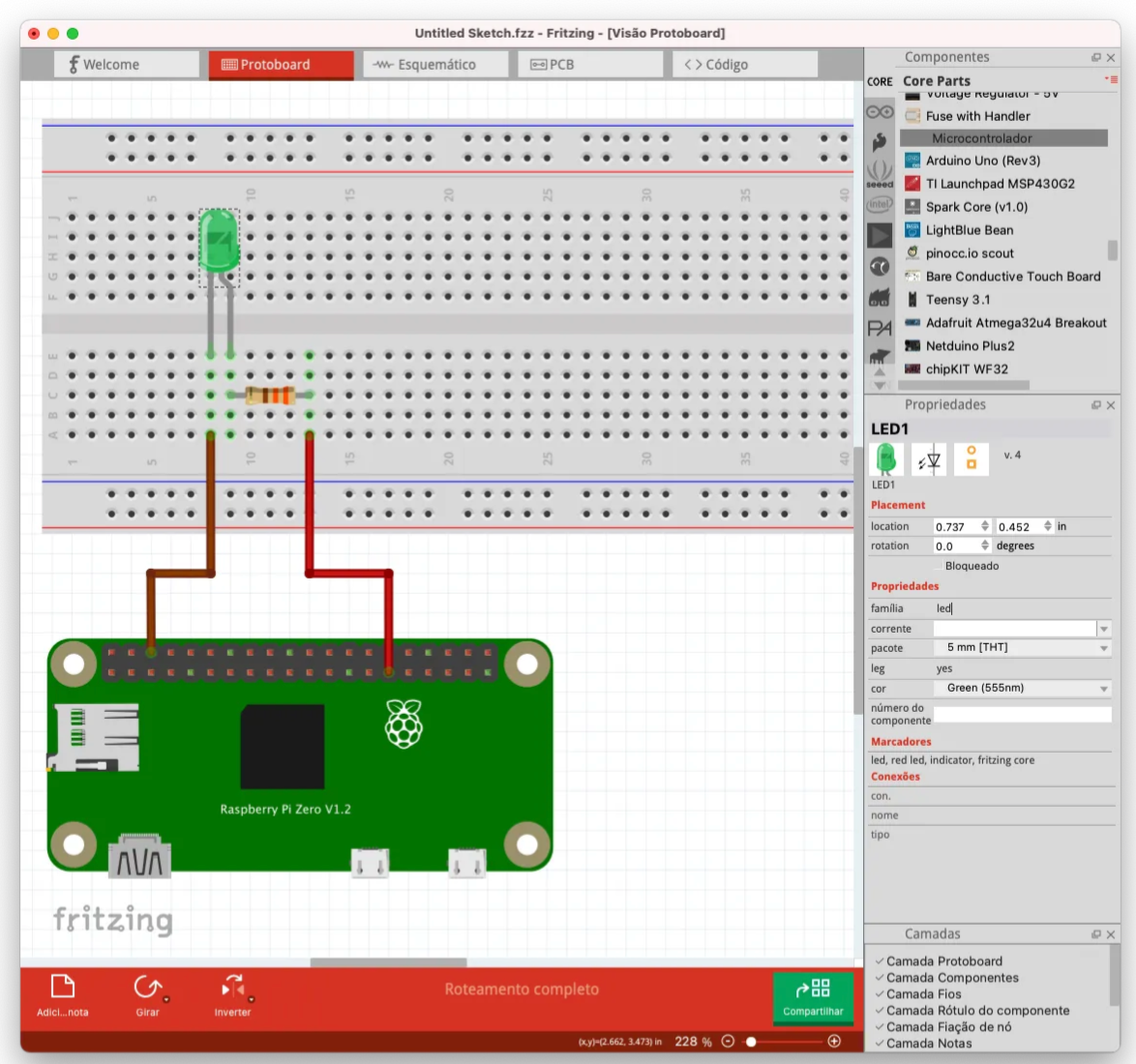
Task: Close the Camadas panel
Action: (x=1111, y=934)
